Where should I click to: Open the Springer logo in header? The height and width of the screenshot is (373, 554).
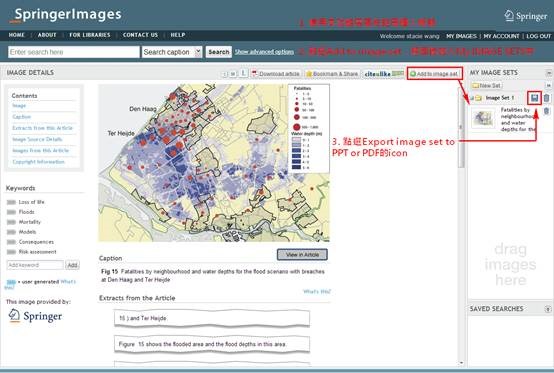pos(526,16)
